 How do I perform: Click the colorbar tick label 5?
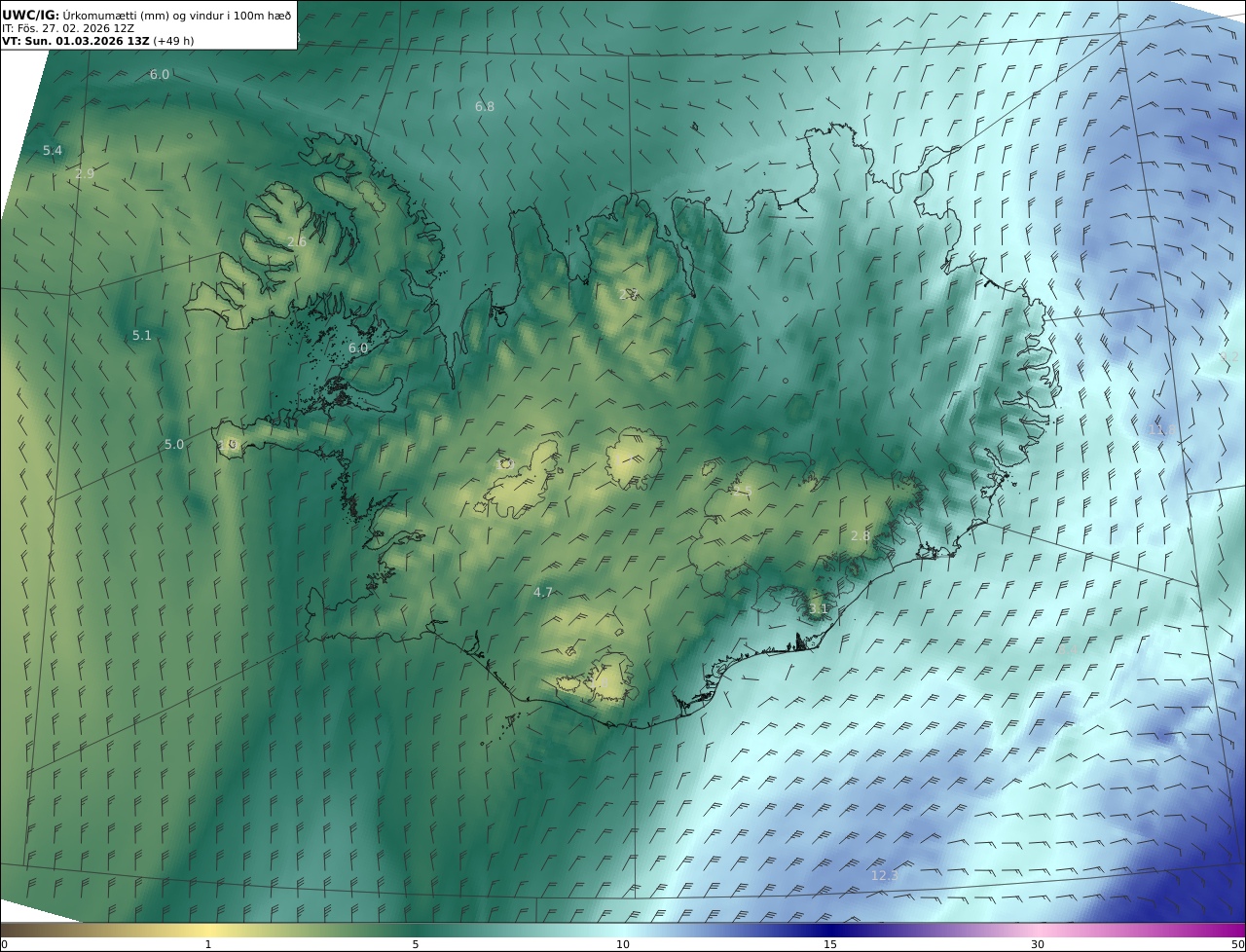(416, 944)
